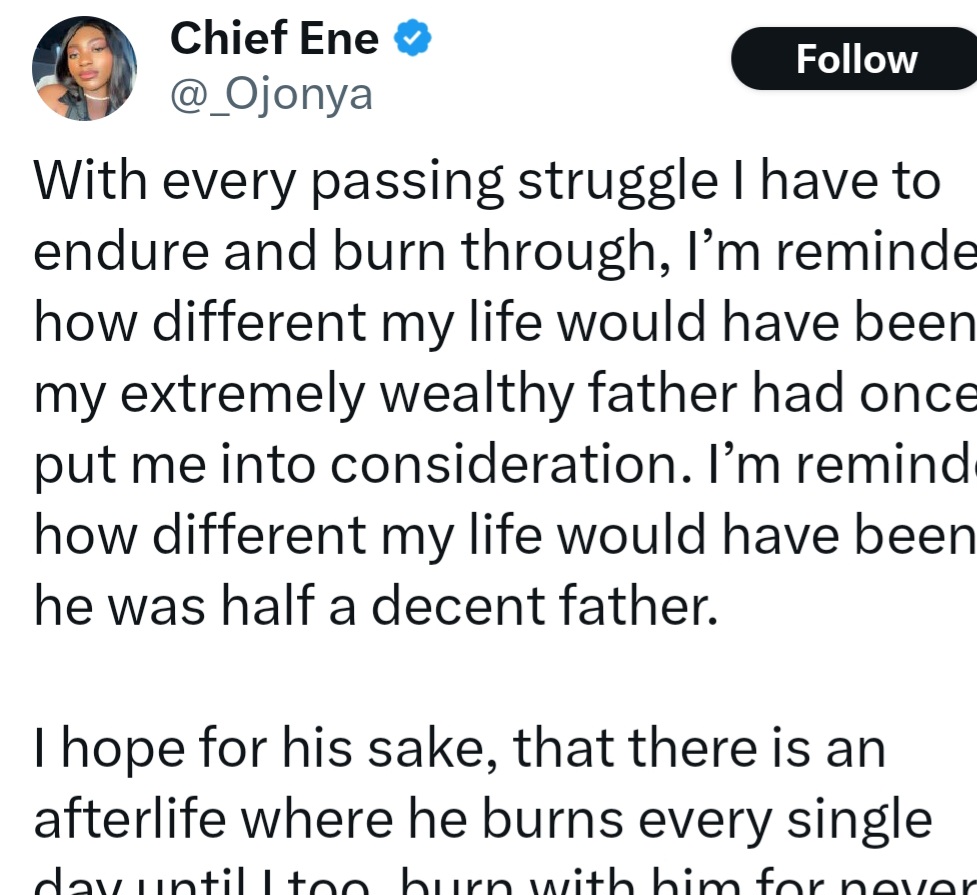This screenshot has width=977, height=895.
Task: Open Chief Ene's profile picture
Action: 84,69
